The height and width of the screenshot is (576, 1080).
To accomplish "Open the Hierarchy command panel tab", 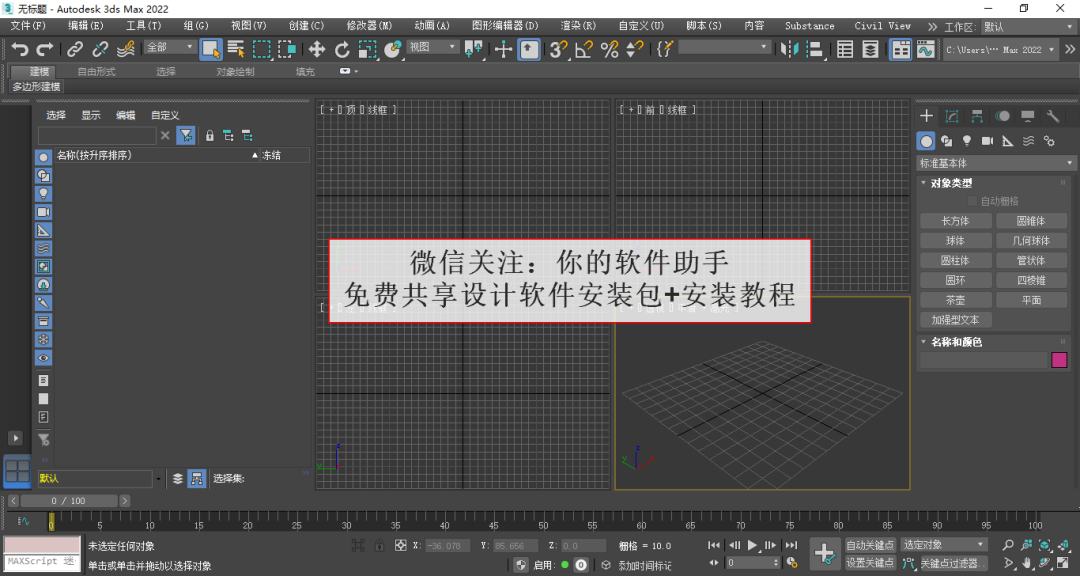I will pos(977,116).
